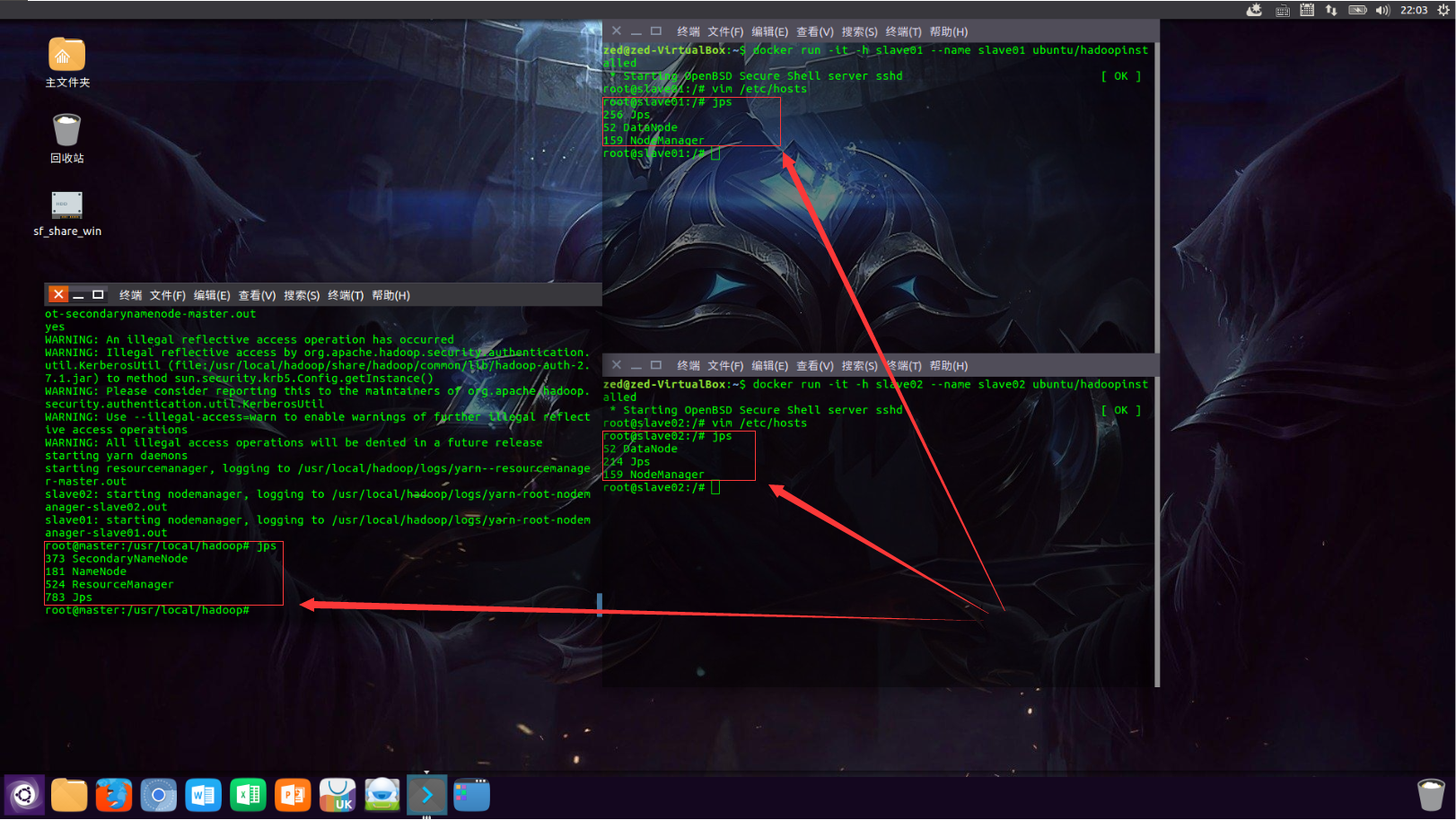Maximize the slave02 terminal window
The image size is (1456, 820).
pos(656,365)
